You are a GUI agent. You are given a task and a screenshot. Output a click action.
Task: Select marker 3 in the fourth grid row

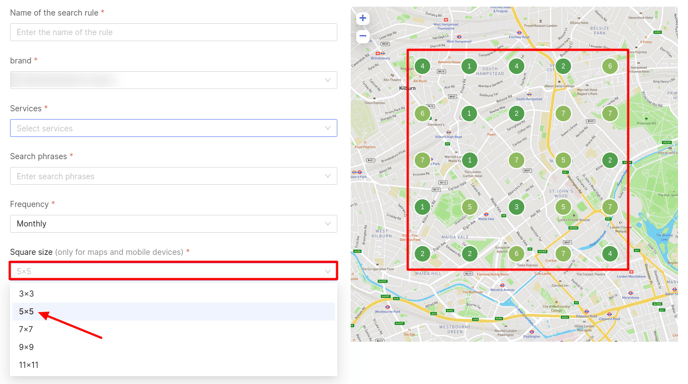(x=516, y=207)
